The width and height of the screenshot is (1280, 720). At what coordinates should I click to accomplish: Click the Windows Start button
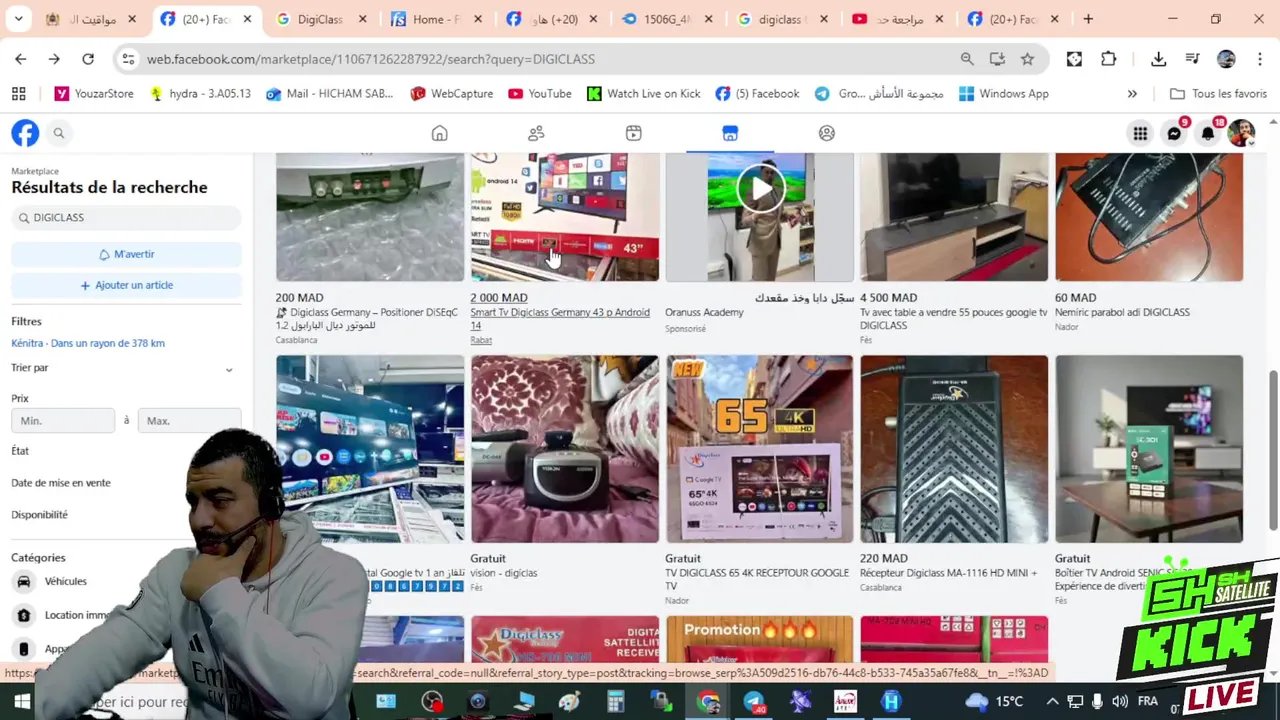22,701
